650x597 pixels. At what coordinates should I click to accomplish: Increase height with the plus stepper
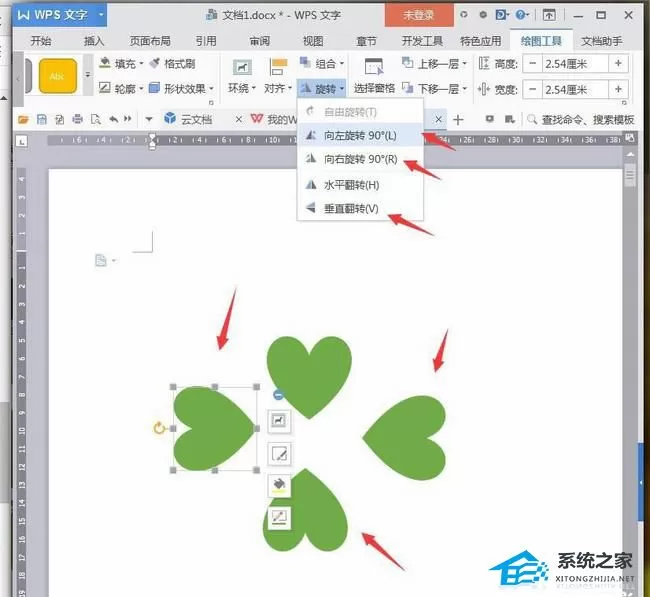618,64
